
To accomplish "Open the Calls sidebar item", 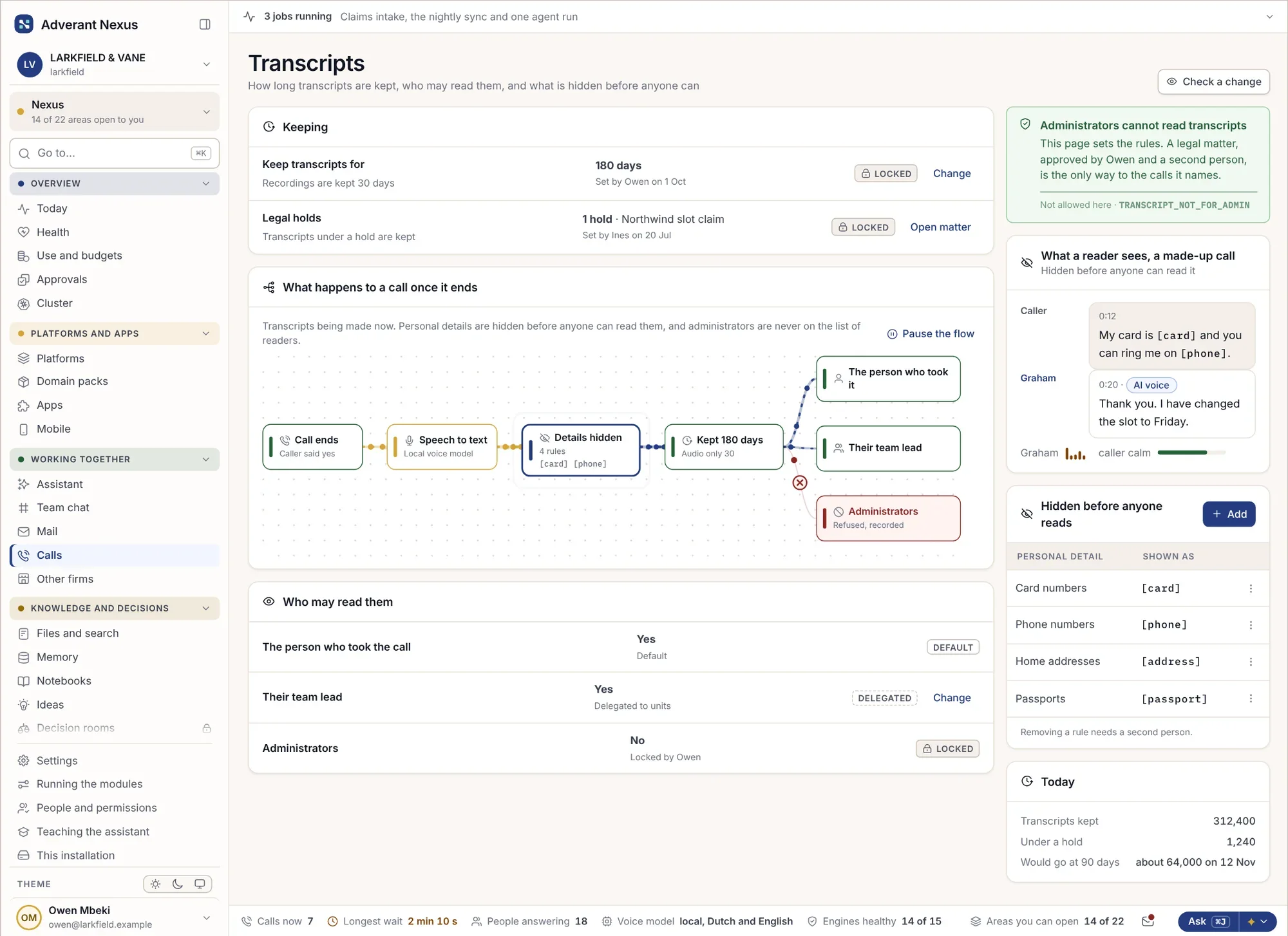I will [115, 555].
